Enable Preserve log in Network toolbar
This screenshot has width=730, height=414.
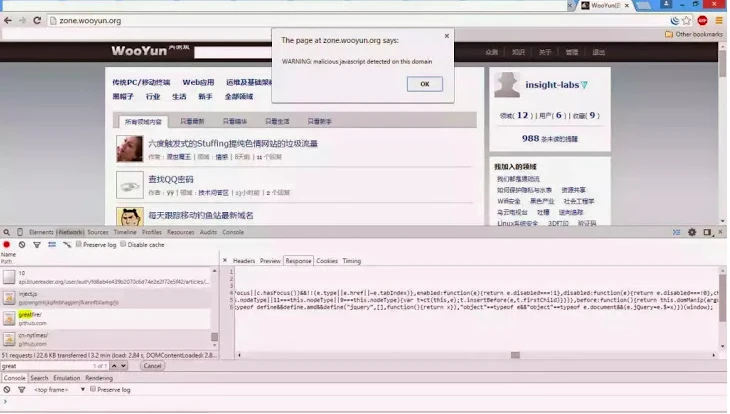(x=79, y=244)
